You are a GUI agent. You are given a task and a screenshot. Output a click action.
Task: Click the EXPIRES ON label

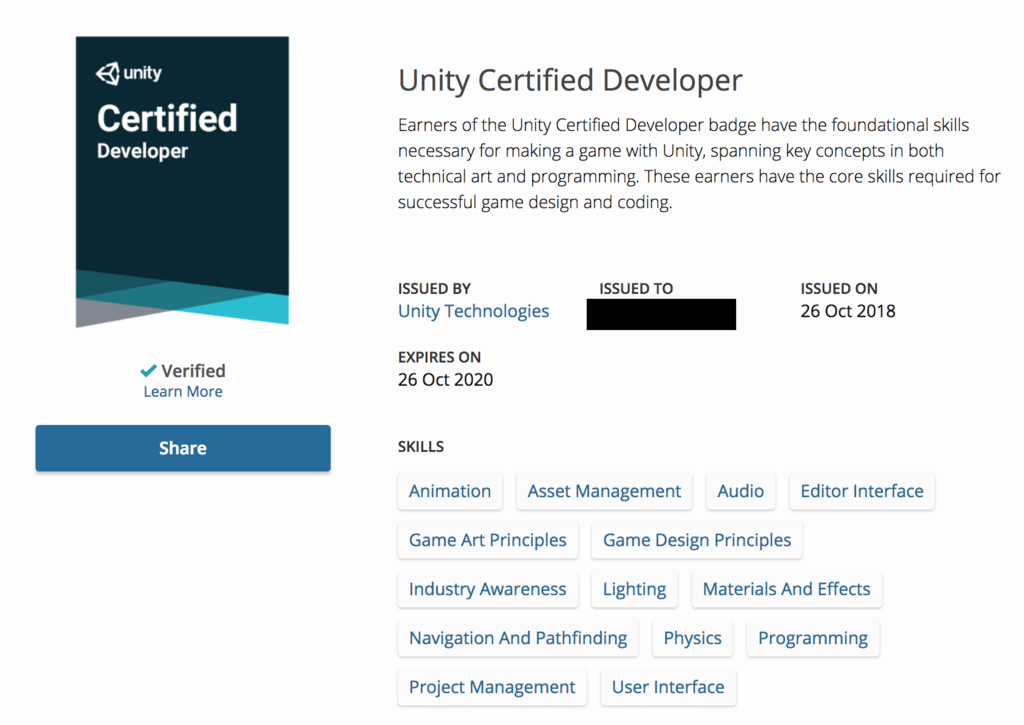(x=440, y=357)
